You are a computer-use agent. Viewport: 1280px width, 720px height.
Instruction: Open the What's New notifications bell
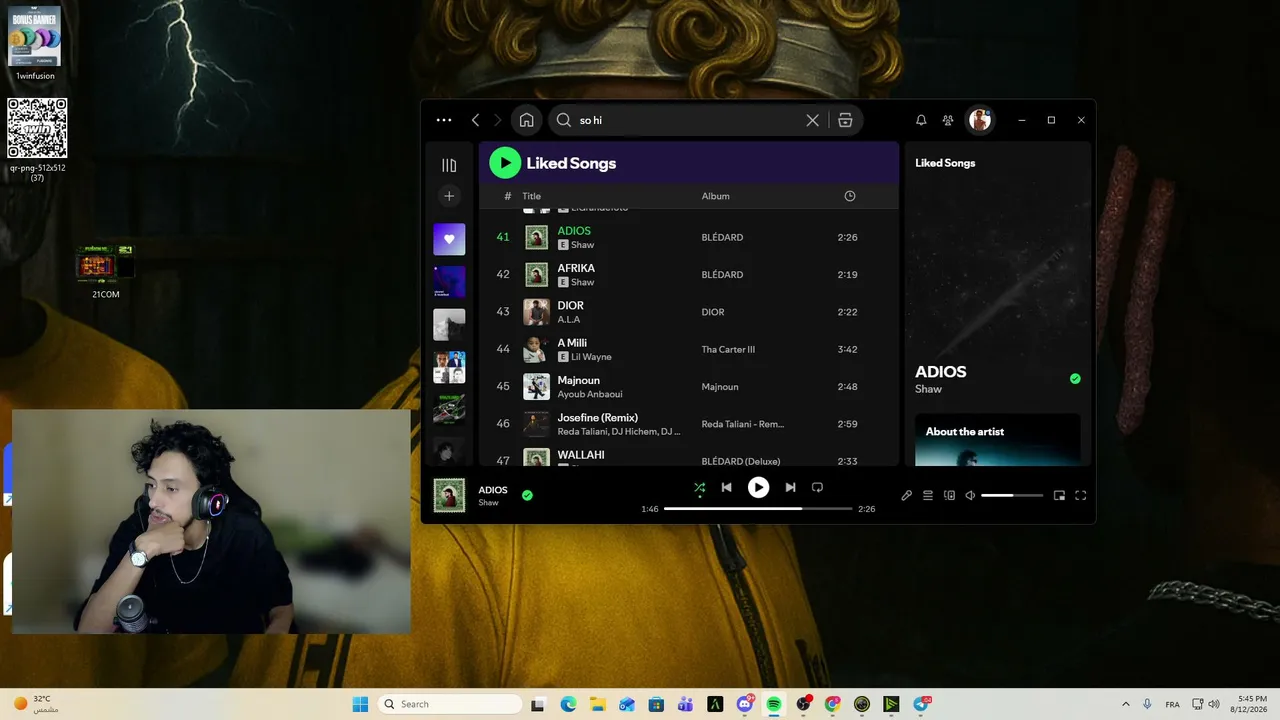pyautogui.click(x=921, y=120)
